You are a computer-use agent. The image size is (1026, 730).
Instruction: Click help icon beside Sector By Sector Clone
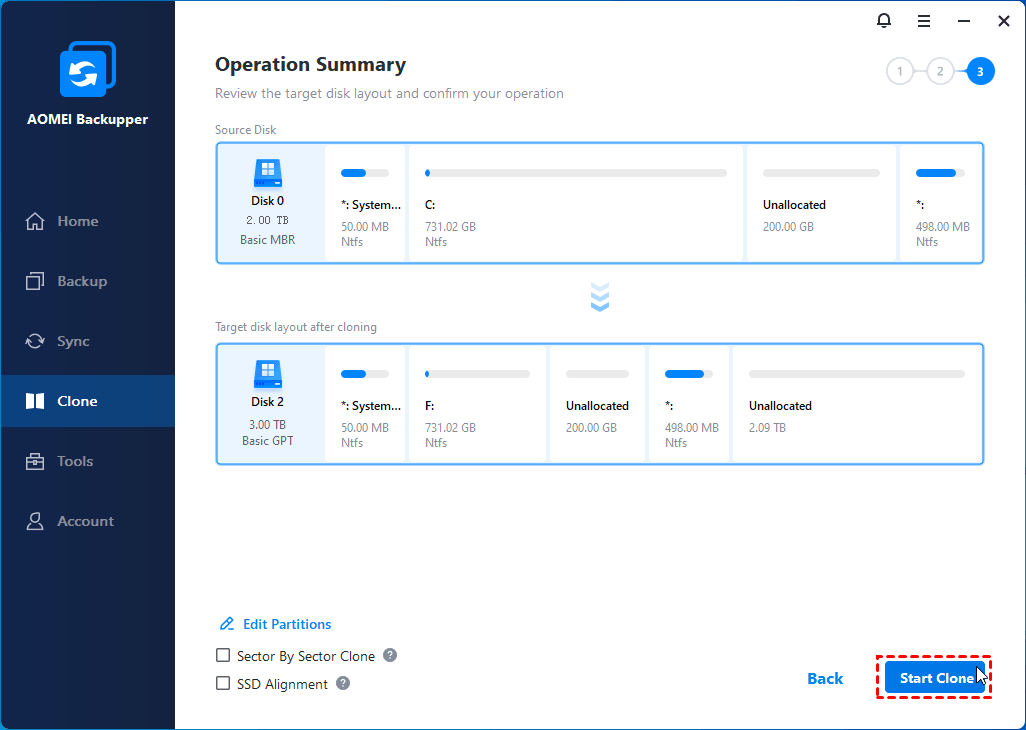pyautogui.click(x=390, y=656)
